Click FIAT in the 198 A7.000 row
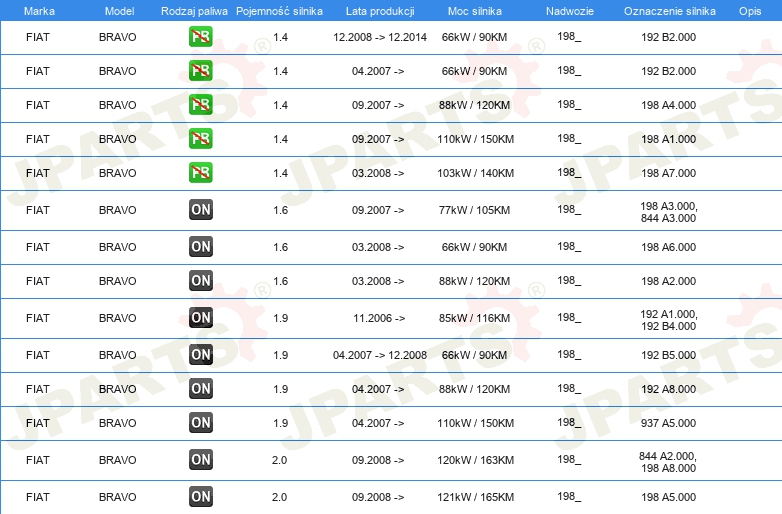 (x=38, y=173)
